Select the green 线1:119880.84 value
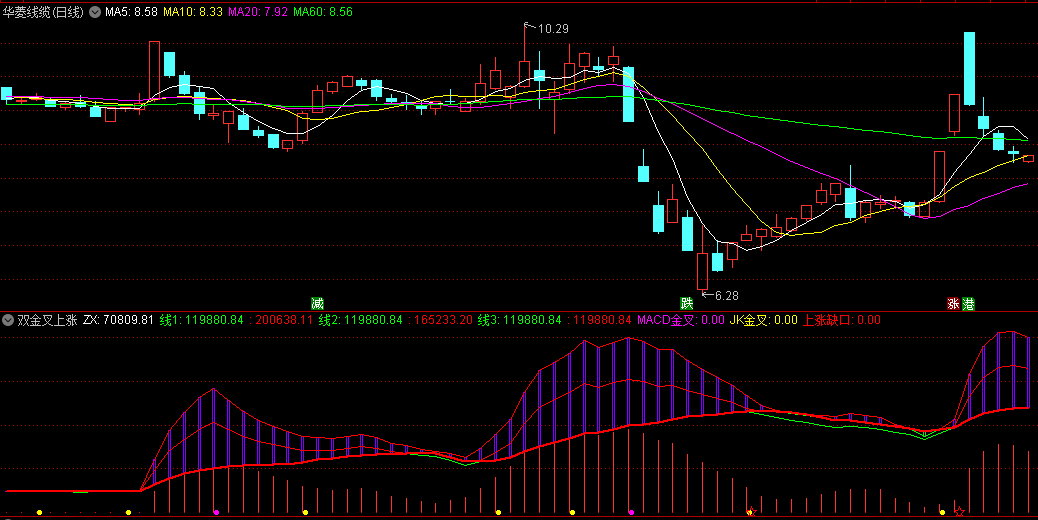Image resolution: width=1038 pixels, height=520 pixels. pyautogui.click(x=202, y=320)
